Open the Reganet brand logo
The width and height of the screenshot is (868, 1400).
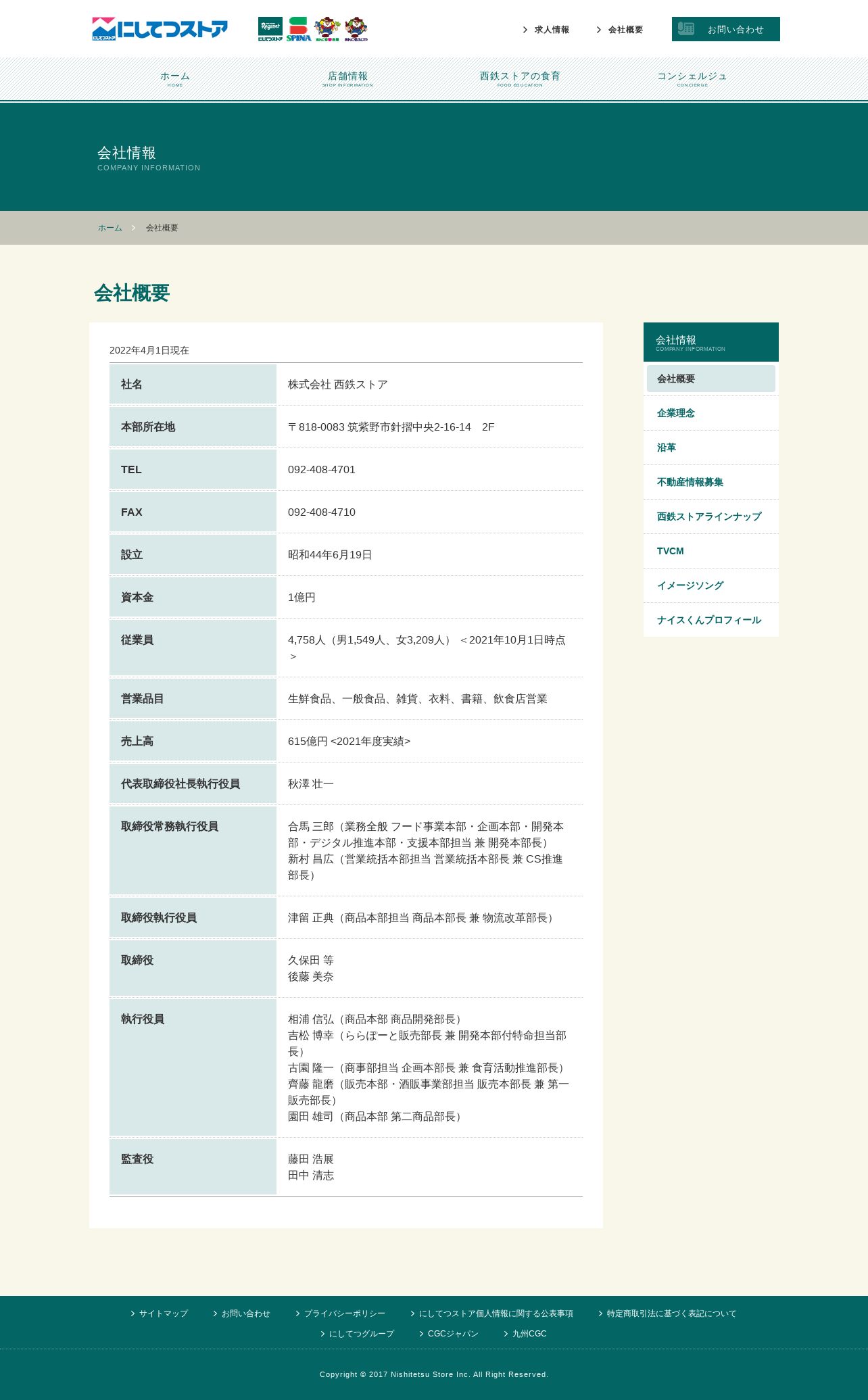pos(270,29)
